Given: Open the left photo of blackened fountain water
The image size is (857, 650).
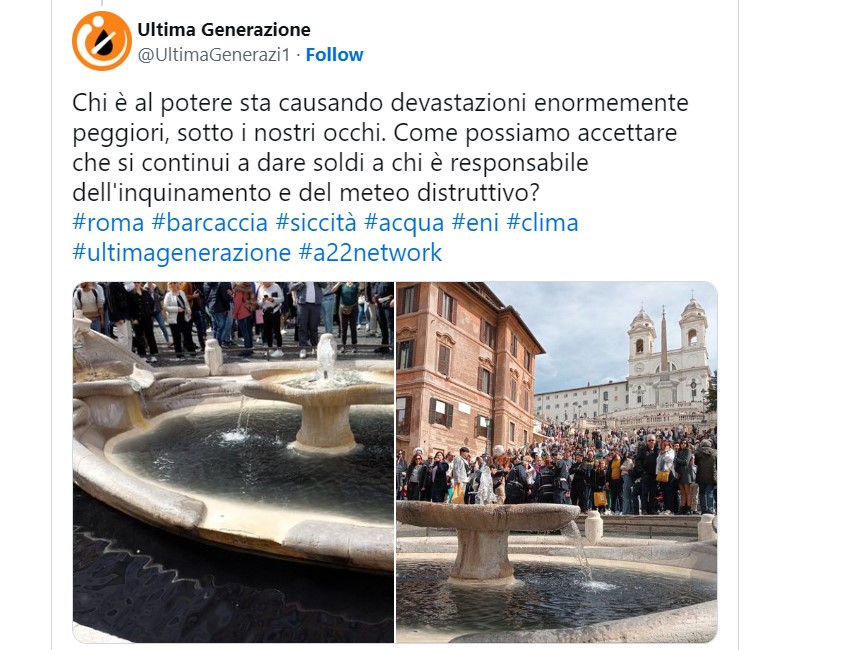Looking at the screenshot, I should 233,462.
